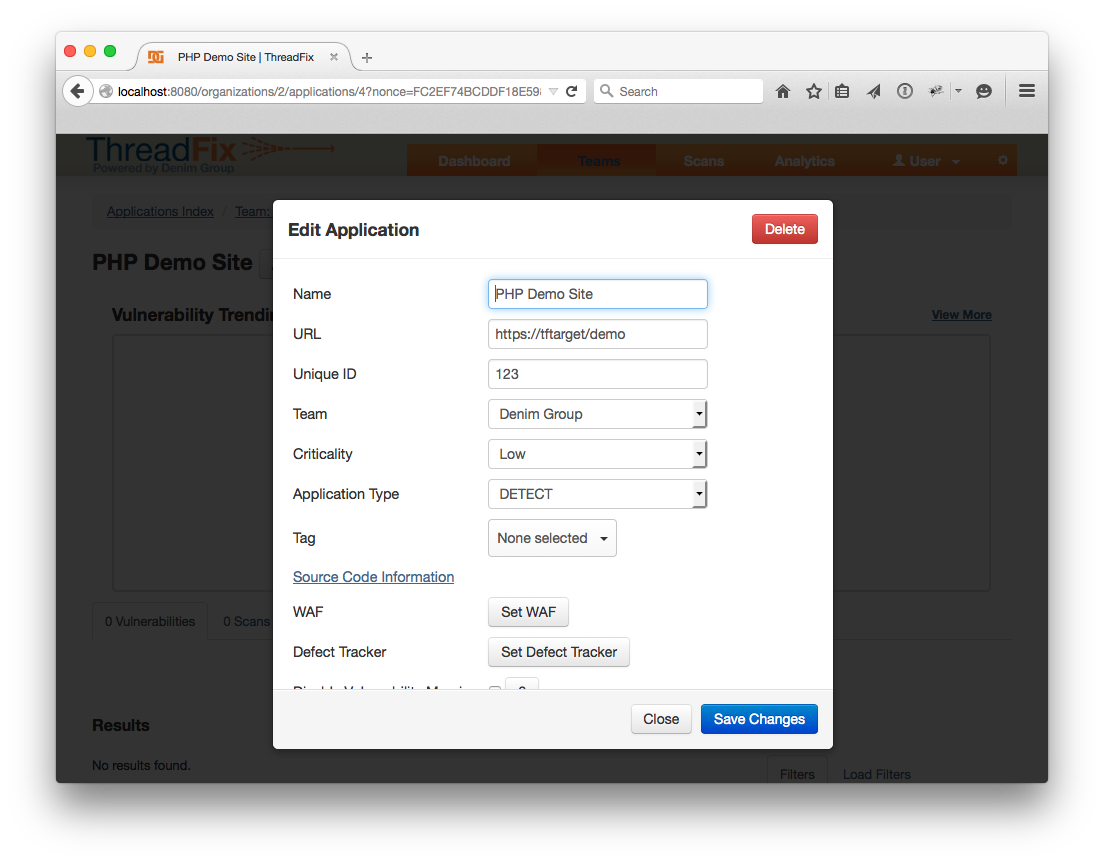Click the circled info toolbar icon
The width and height of the screenshot is (1104, 863).
[905, 91]
